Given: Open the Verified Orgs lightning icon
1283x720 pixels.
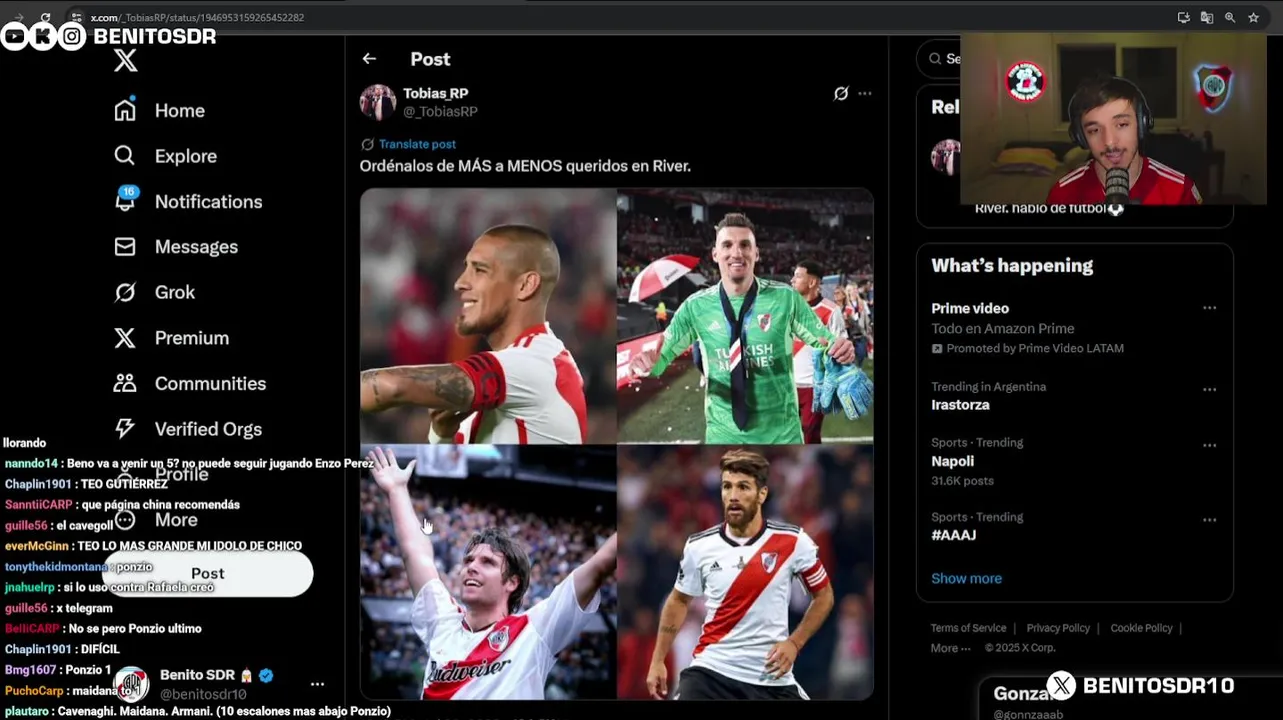Looking at the screenshot, I should point(125,428).
